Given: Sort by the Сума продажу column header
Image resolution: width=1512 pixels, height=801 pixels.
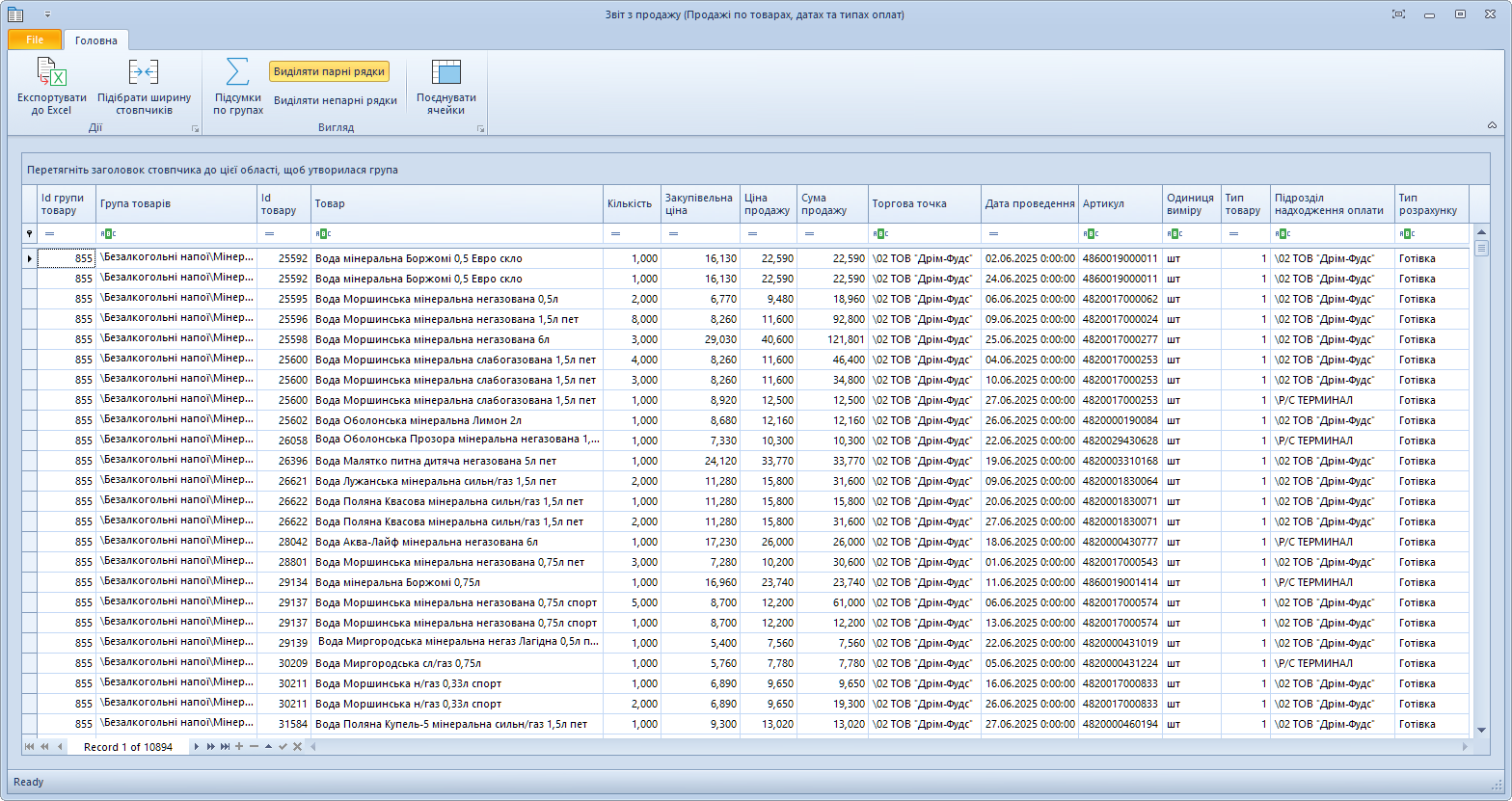Looking at the screenshot, I should click(832, 204).
